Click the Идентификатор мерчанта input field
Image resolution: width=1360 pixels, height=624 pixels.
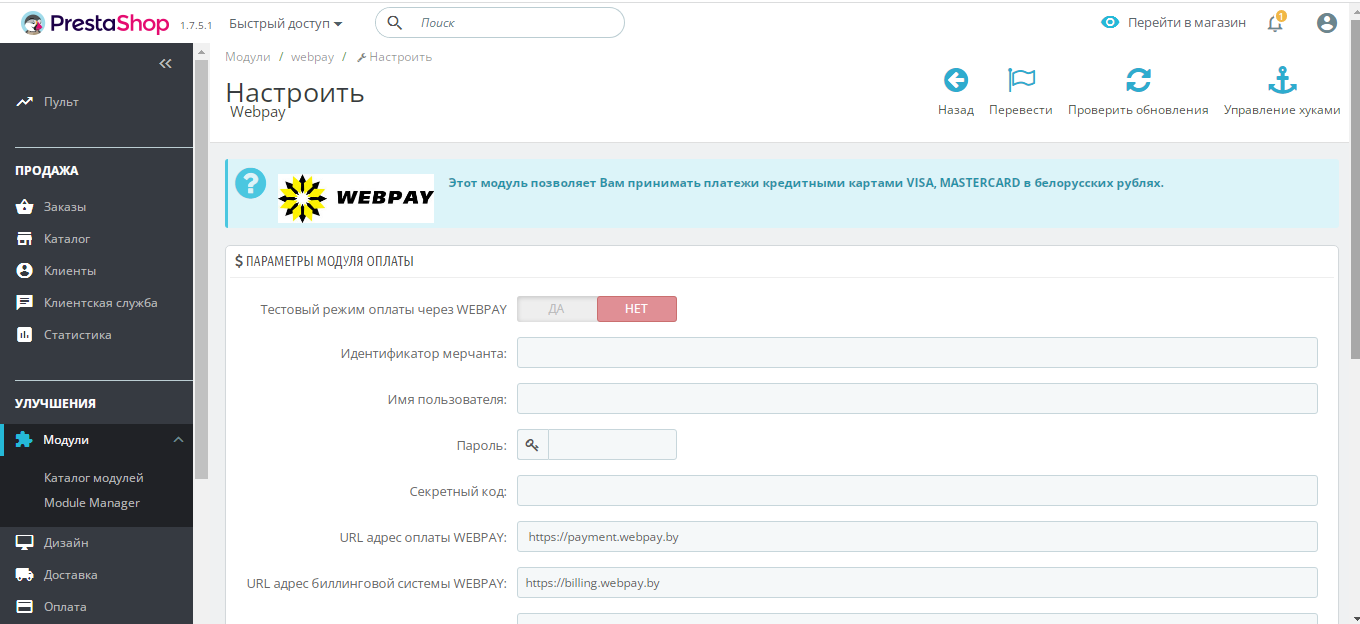tap(917, 353)
